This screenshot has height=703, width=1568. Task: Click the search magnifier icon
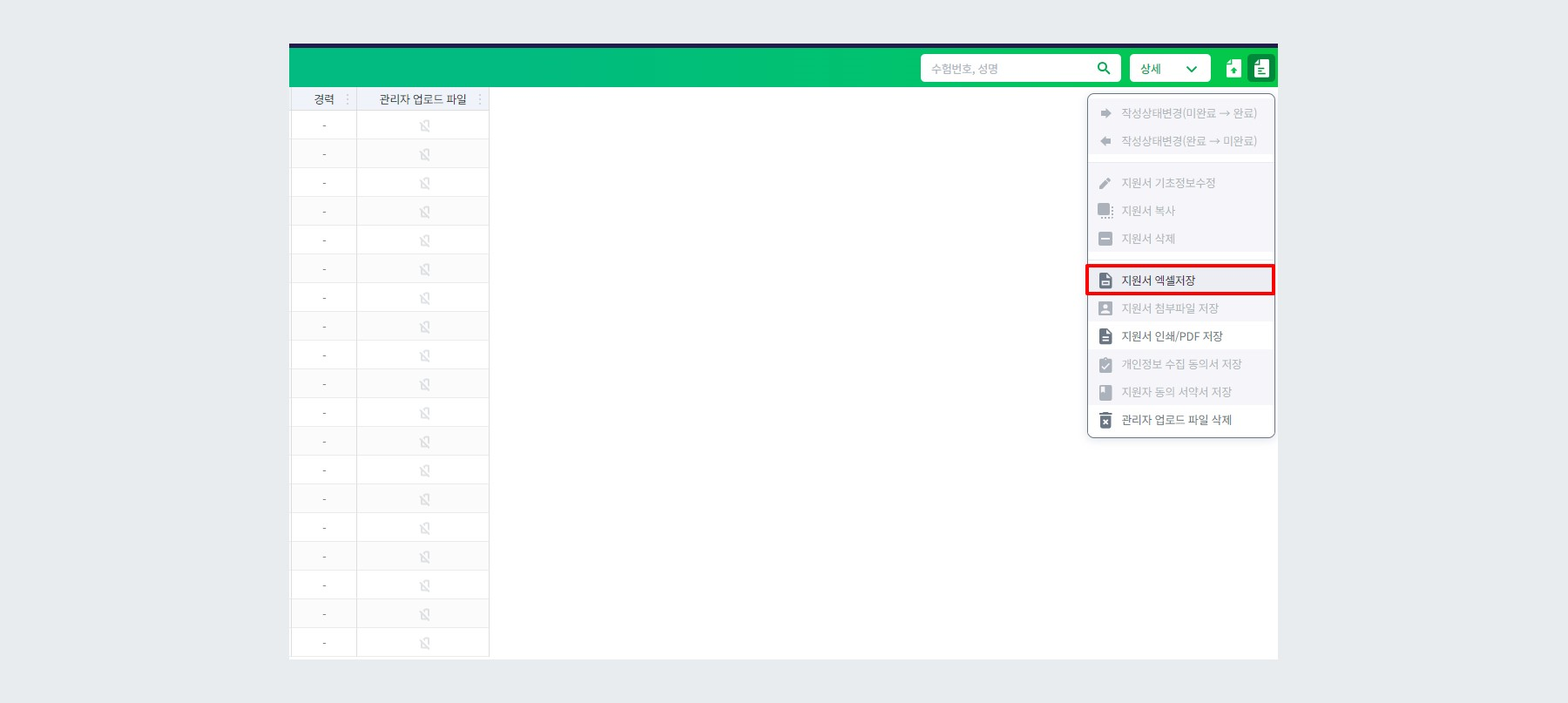point(1104,68)
